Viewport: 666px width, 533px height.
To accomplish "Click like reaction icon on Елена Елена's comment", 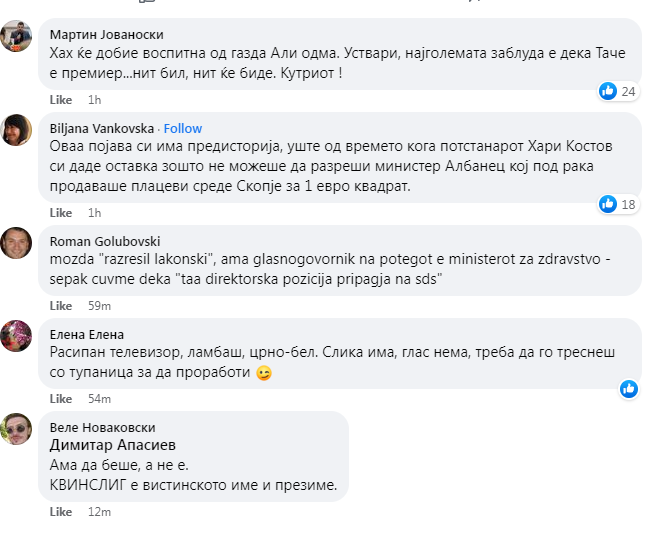I will 628,388.
